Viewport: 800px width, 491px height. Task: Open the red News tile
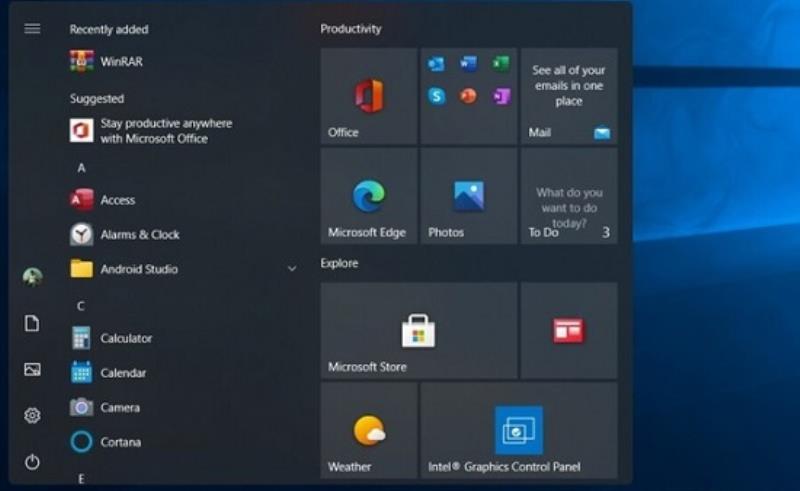point(569,331)
